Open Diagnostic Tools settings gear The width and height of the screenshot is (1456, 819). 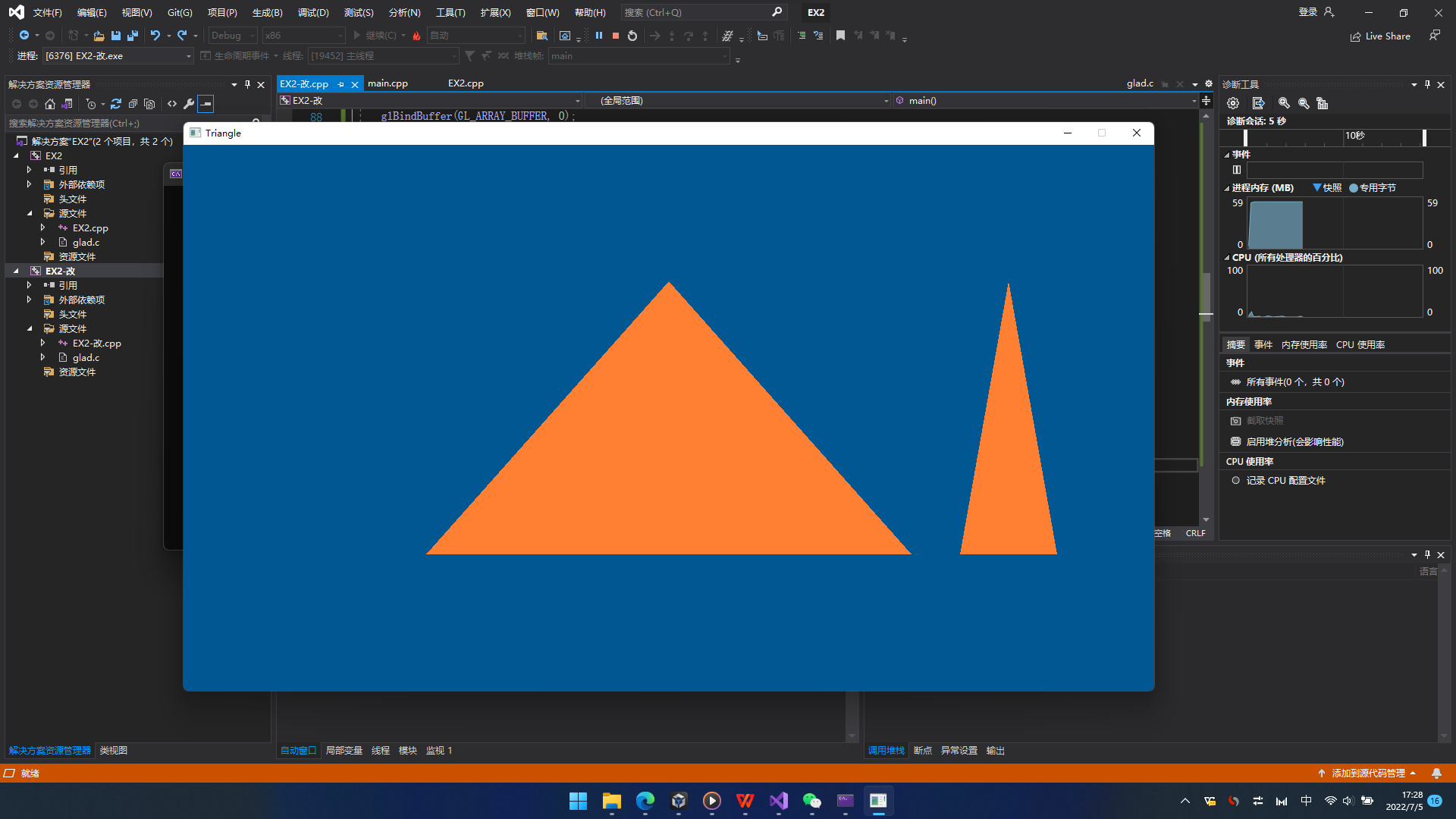1233,103
